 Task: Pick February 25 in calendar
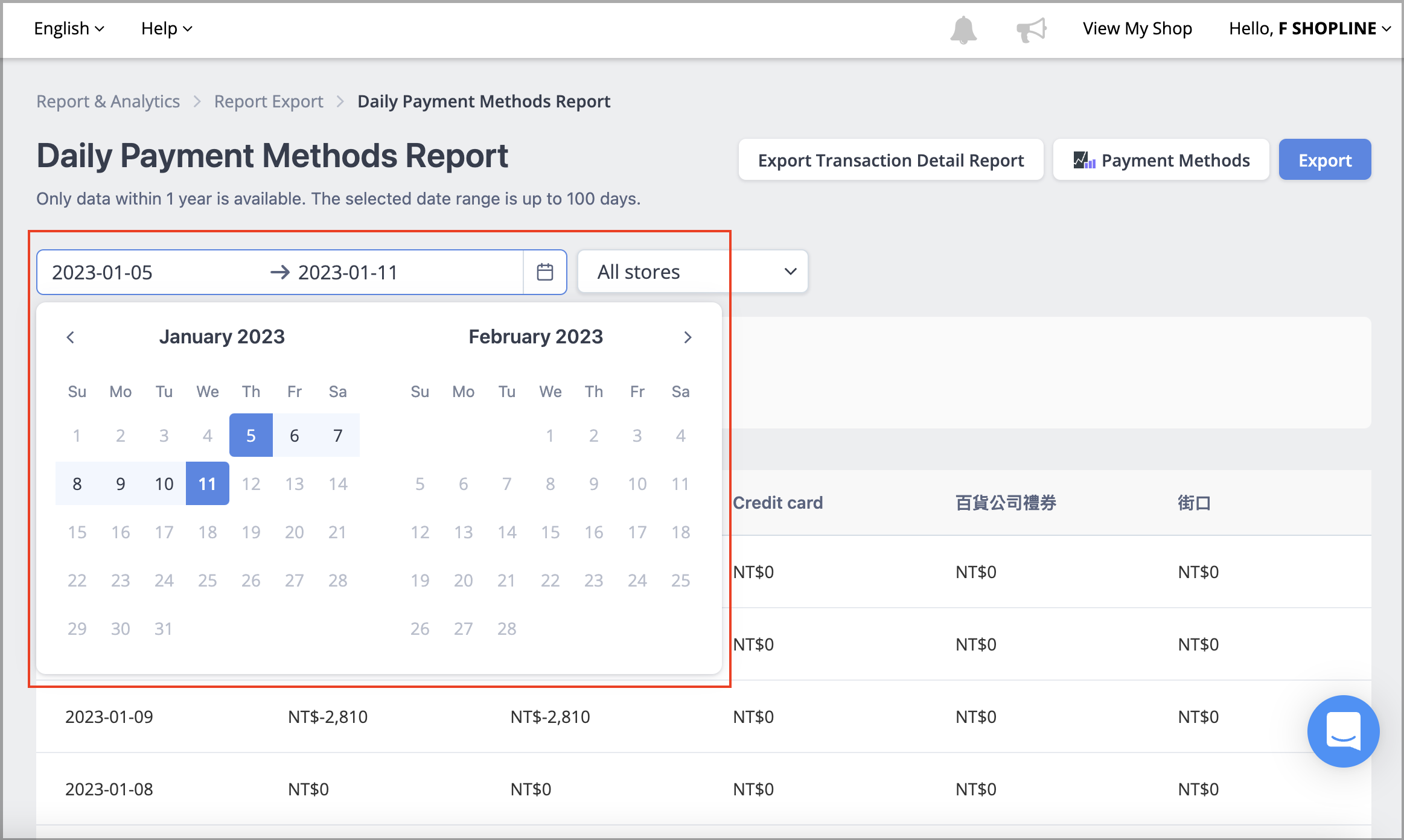pos(681,580)
